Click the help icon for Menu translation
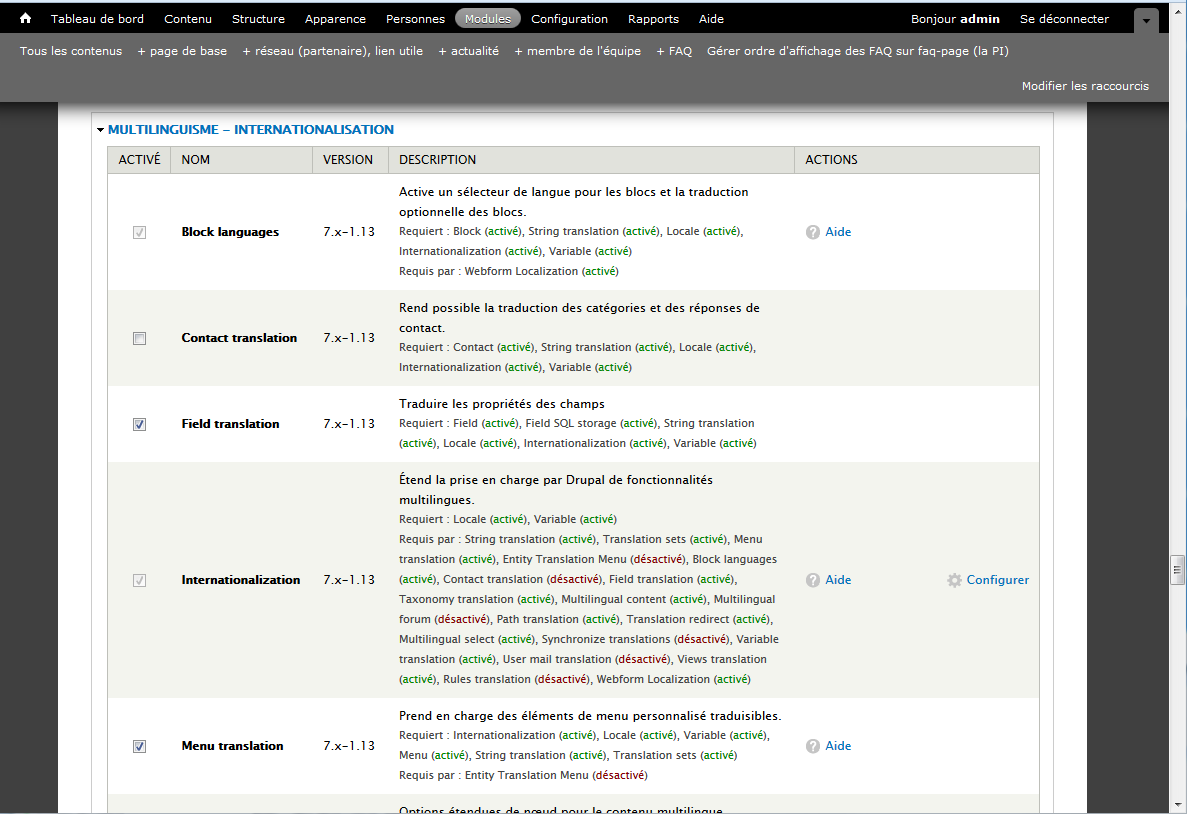This screenshot has width=1187, height=814. [x=813, y=746]
